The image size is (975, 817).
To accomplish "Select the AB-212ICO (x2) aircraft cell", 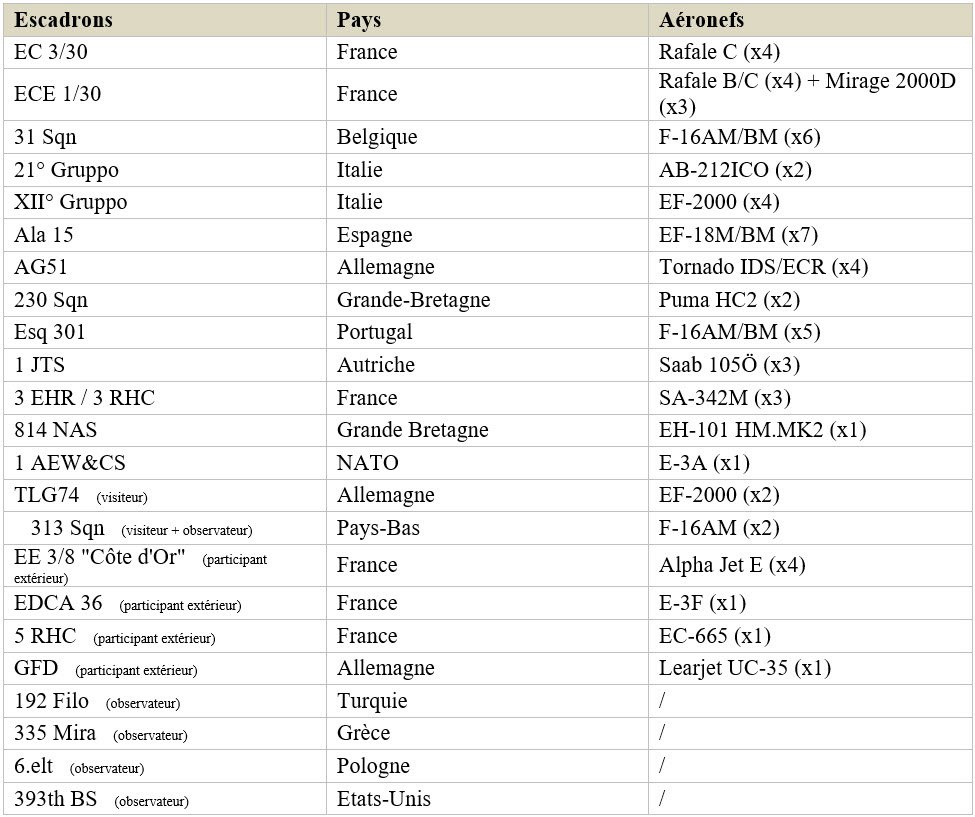I will tap(810, 170).
